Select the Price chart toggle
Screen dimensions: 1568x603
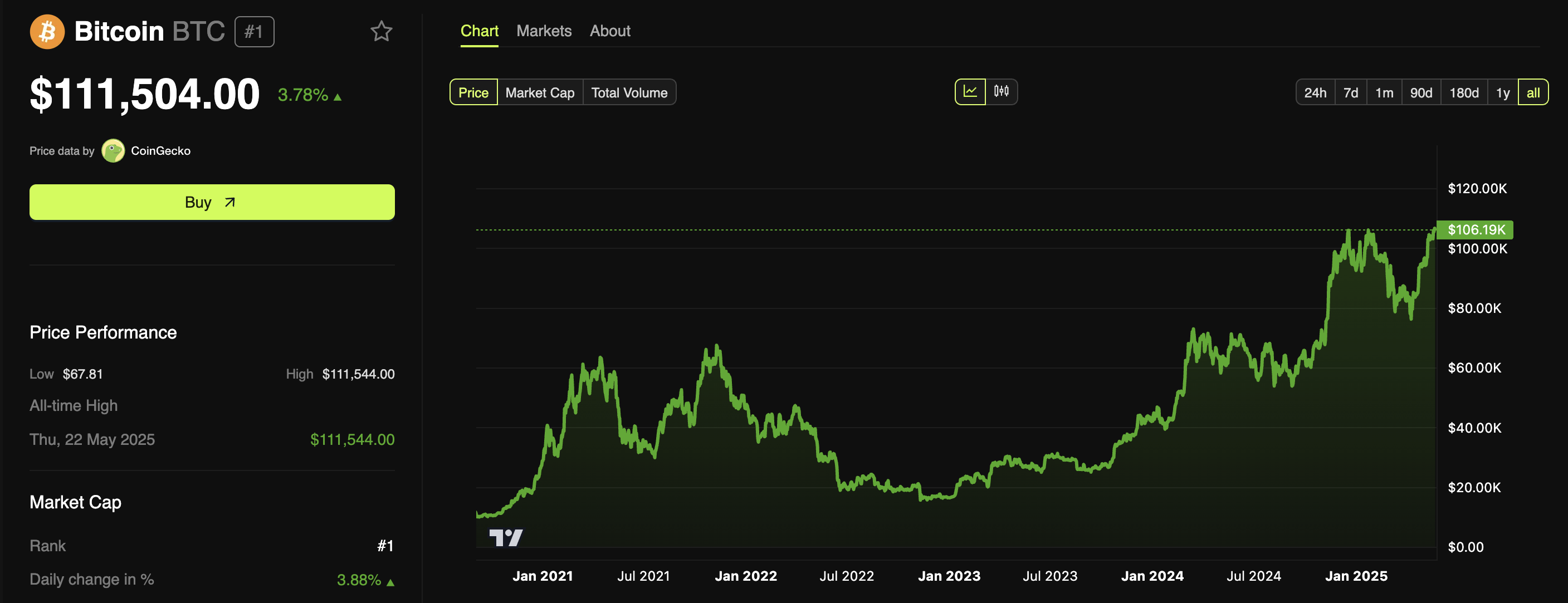pos(473,92)
